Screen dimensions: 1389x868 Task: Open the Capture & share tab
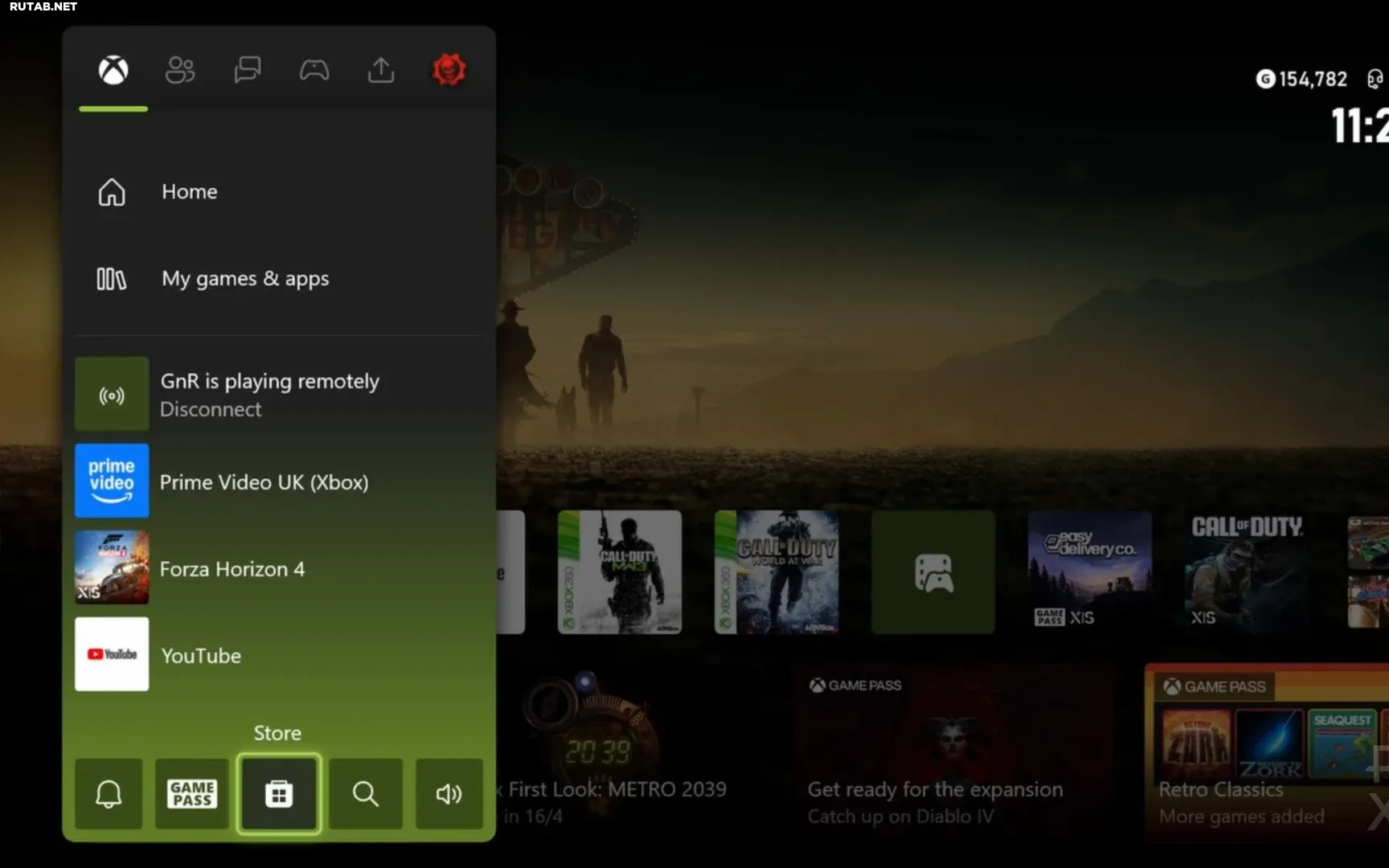(x=381, y=71)
